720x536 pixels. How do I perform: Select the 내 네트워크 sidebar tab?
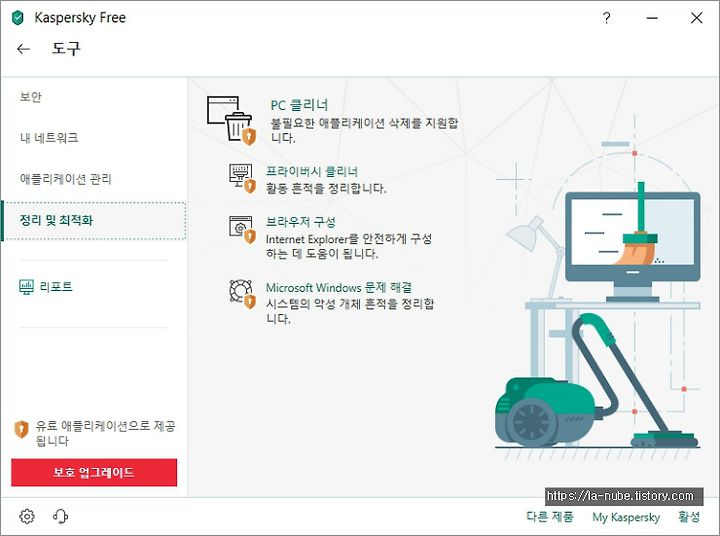(x=49, y=137)
